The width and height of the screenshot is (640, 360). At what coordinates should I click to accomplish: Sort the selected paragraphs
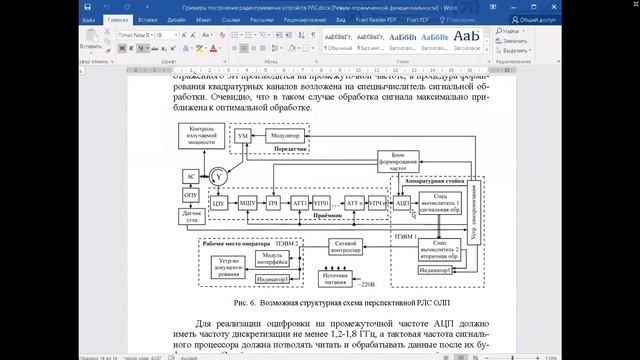[301, 36]
